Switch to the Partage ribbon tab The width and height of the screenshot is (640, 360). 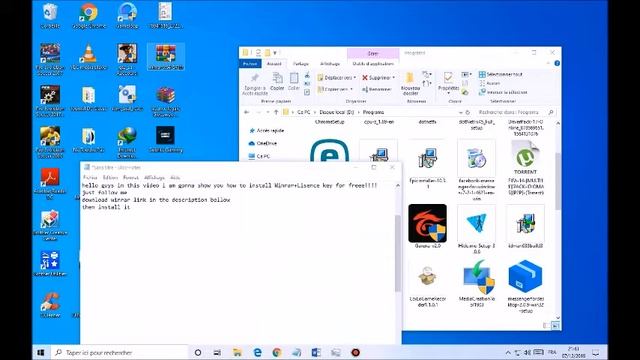301,64
